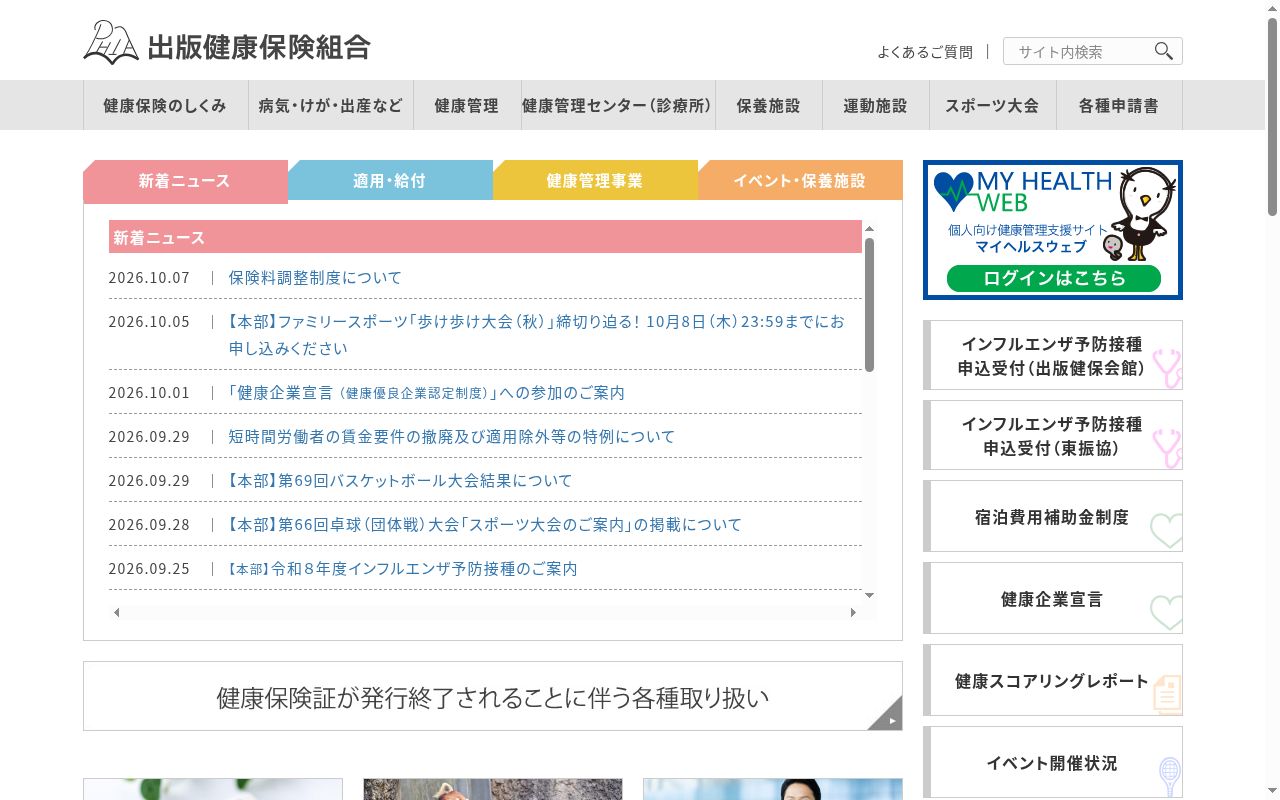Open the 健康スコアリングレポート button
This screenshot has height=800, width=1280.
click(1053, 680)
